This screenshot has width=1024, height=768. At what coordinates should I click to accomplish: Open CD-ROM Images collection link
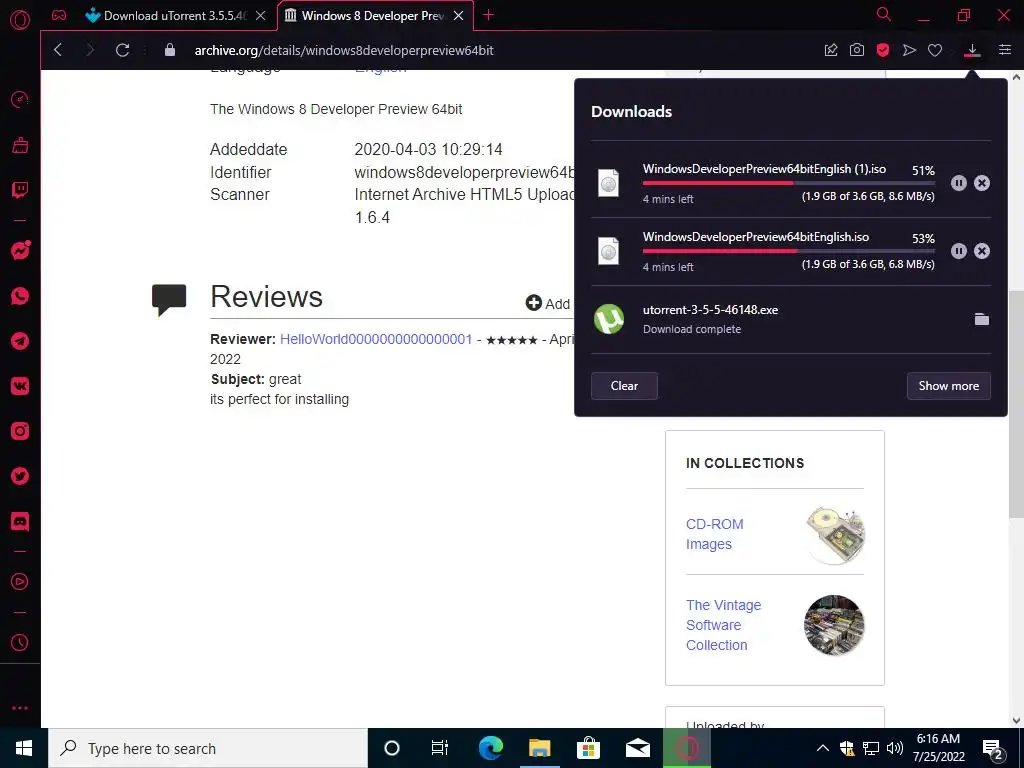tap(714, 534)
